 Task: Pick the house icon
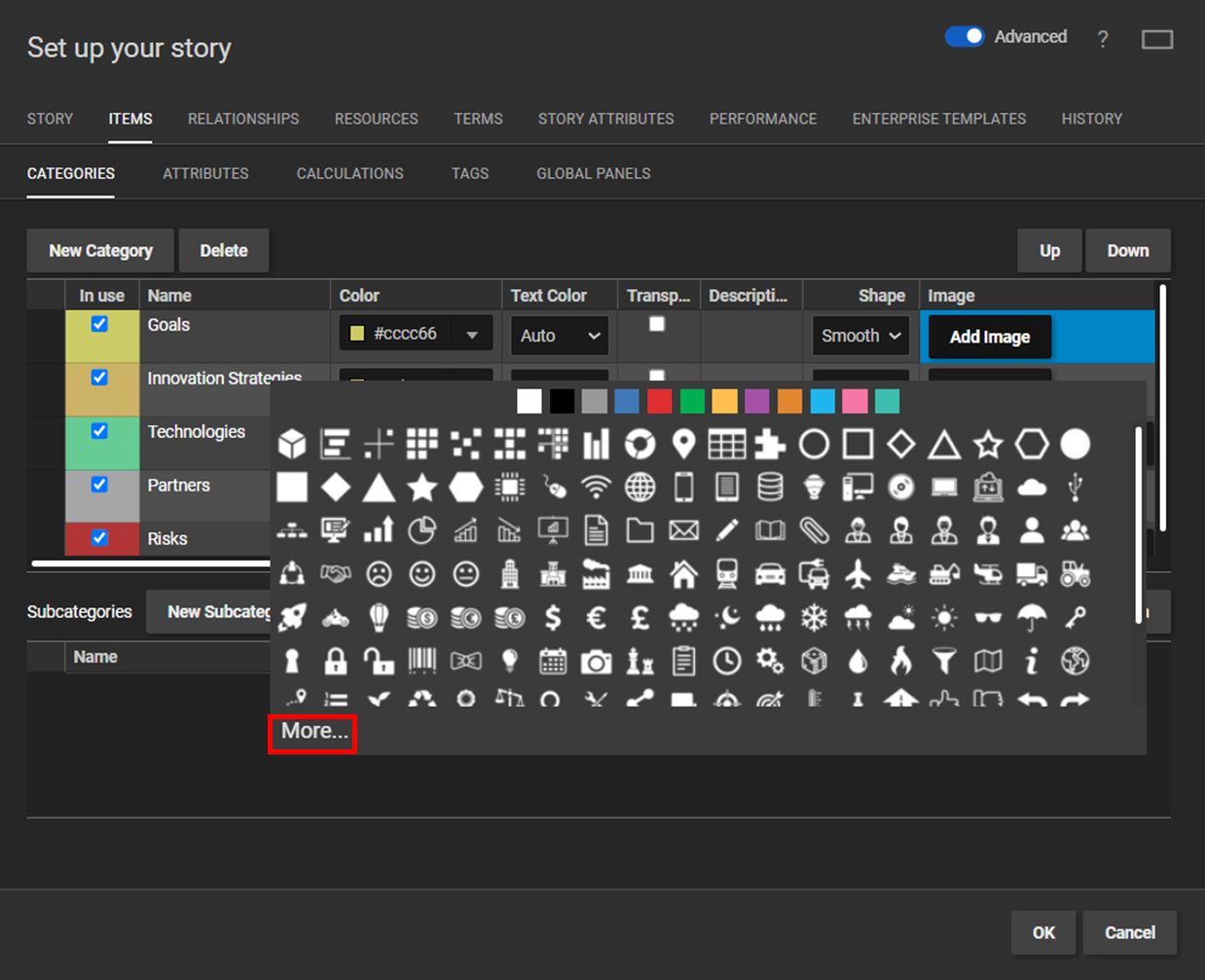tap(684, 574)
